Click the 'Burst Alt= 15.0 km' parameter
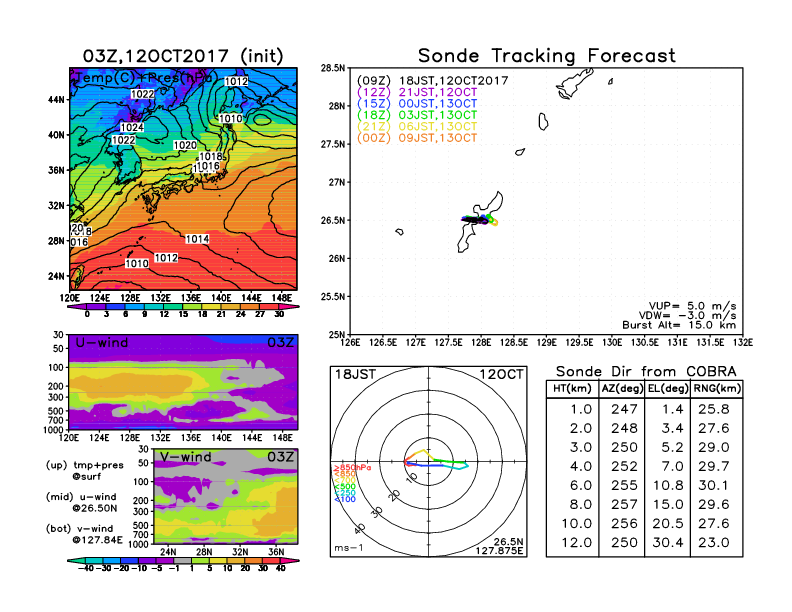This screenshot has height=612, width=792. (x=679, y=325)
